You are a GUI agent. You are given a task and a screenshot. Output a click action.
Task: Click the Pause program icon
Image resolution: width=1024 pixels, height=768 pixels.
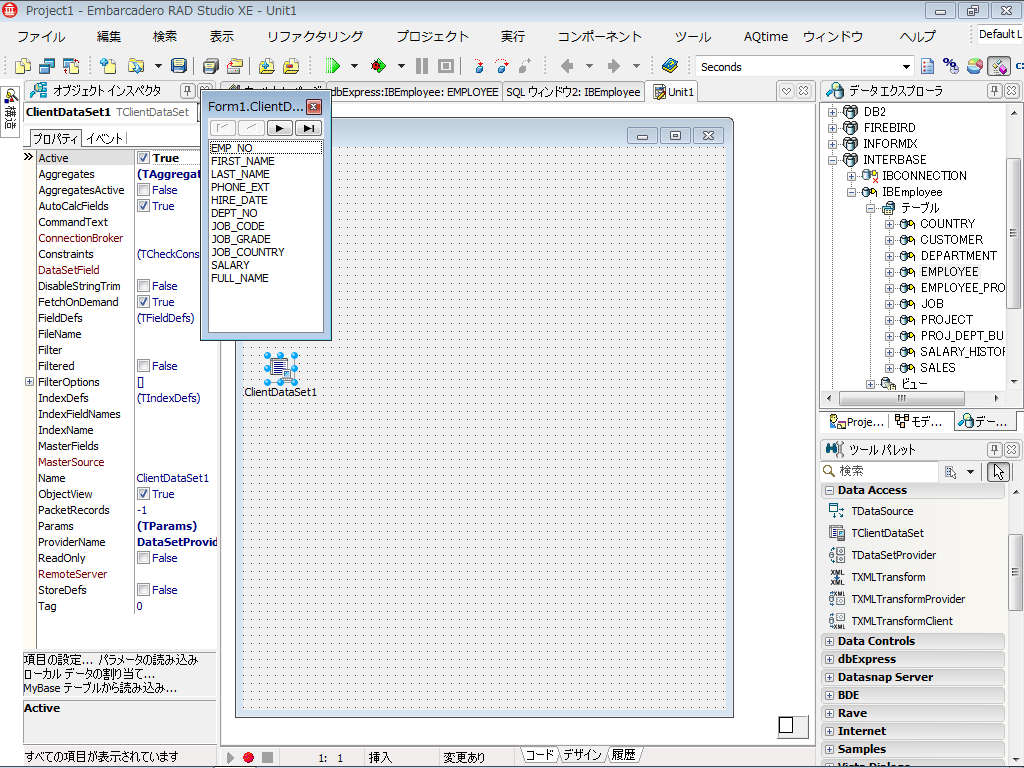[422, 66]
